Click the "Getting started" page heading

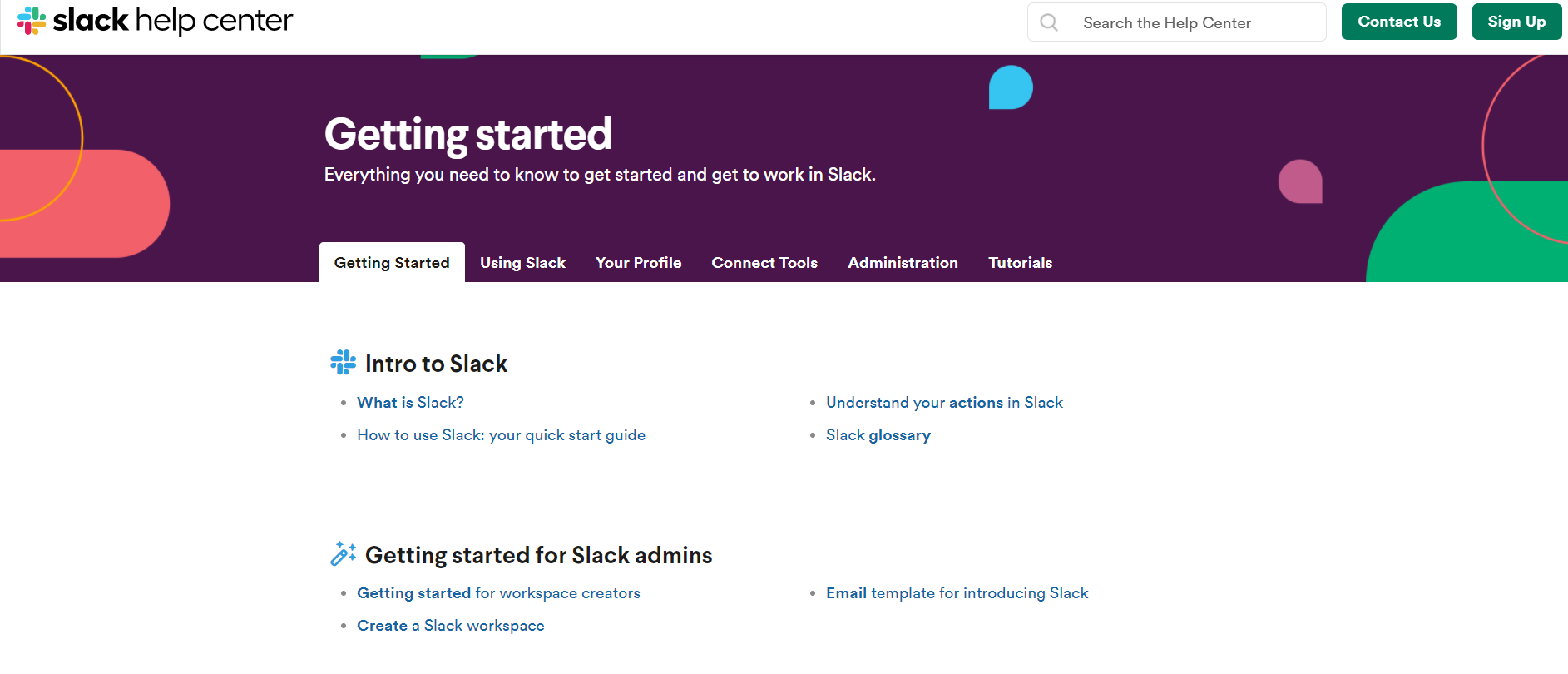point(468,135)
